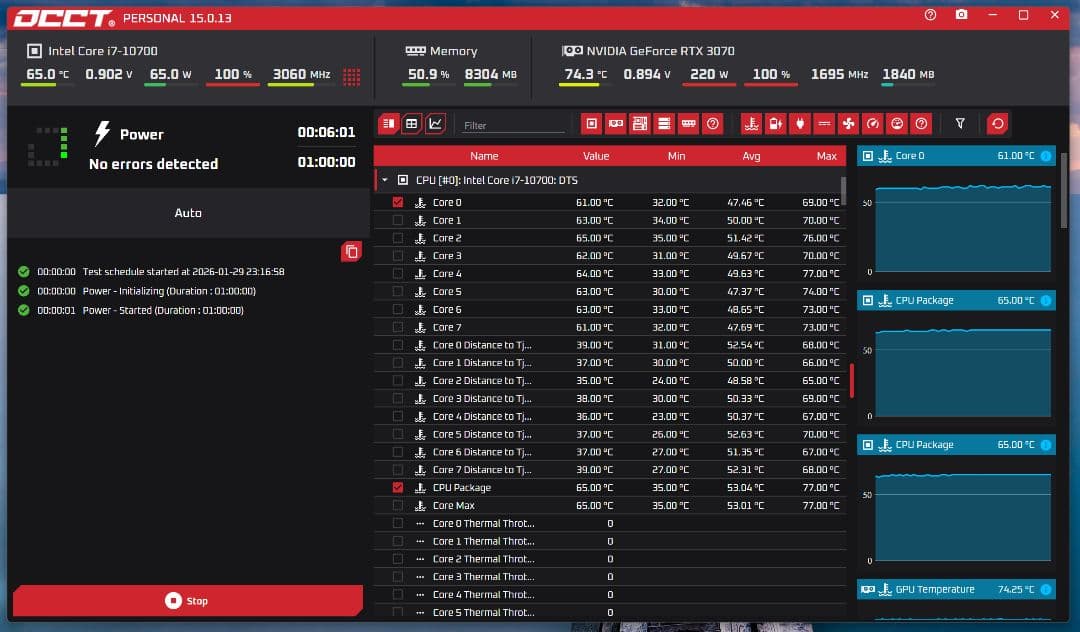The width and height of the screenshot is (1080, 632).
Task: Open the CPU core grid next to 3060 MHz
Action: click(351, 76)
